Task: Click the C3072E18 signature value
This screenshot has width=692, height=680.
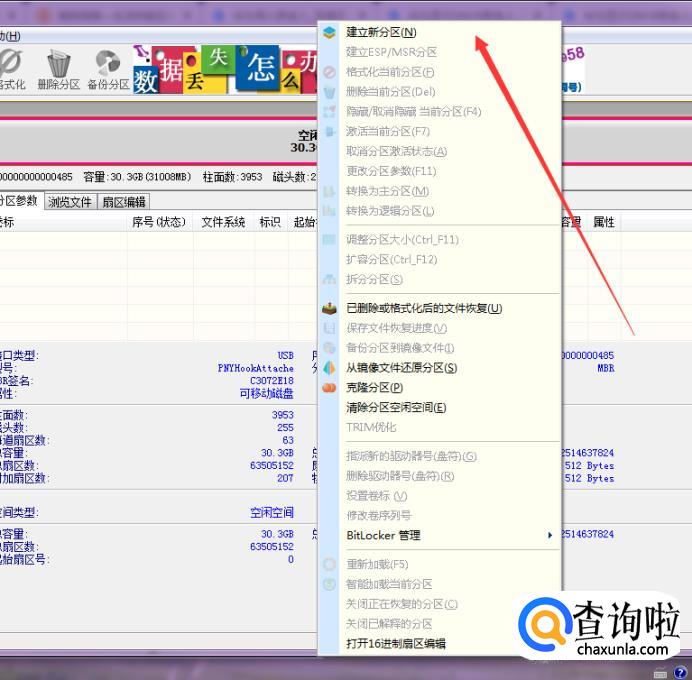Action: (x=271, y=380)
